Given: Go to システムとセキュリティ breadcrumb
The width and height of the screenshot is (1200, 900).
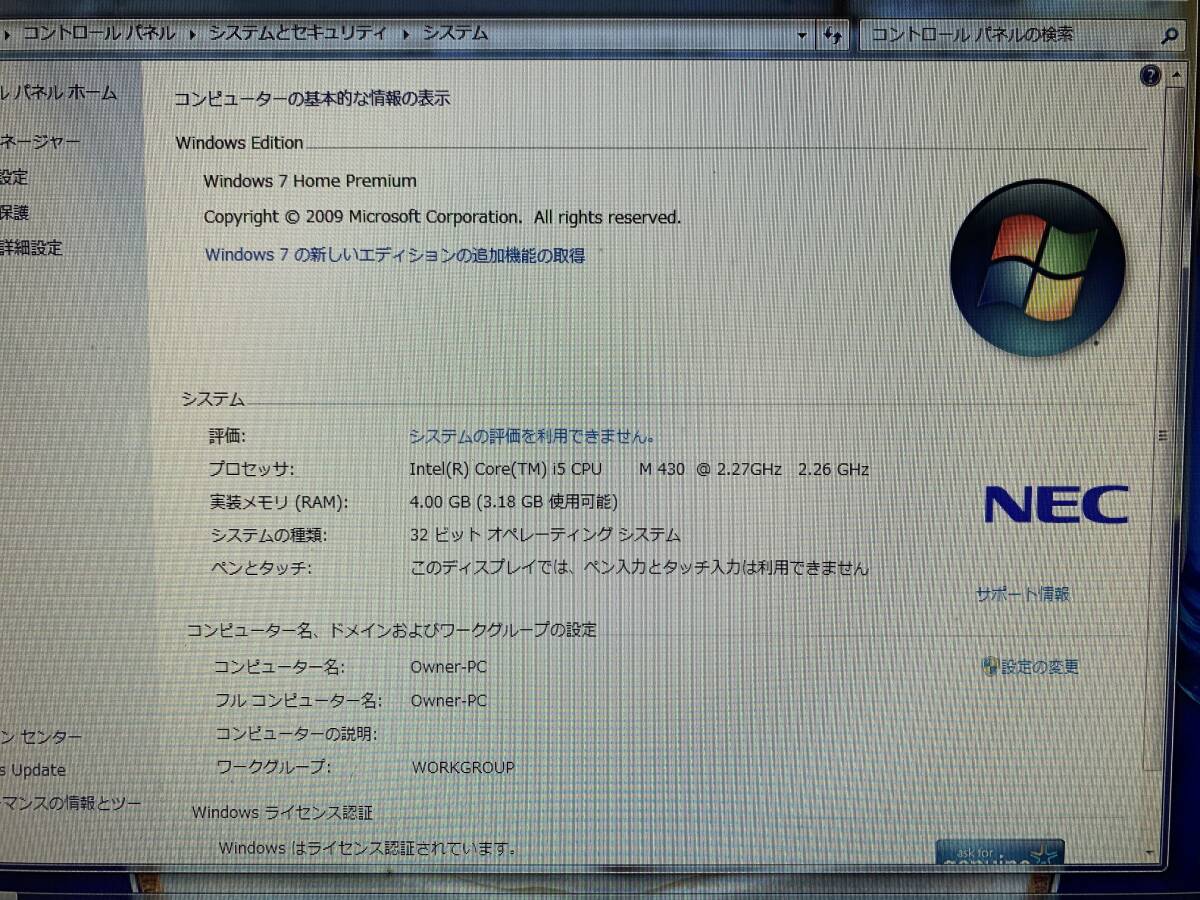Looking at the screenshot, I should [x=297, y=34].
